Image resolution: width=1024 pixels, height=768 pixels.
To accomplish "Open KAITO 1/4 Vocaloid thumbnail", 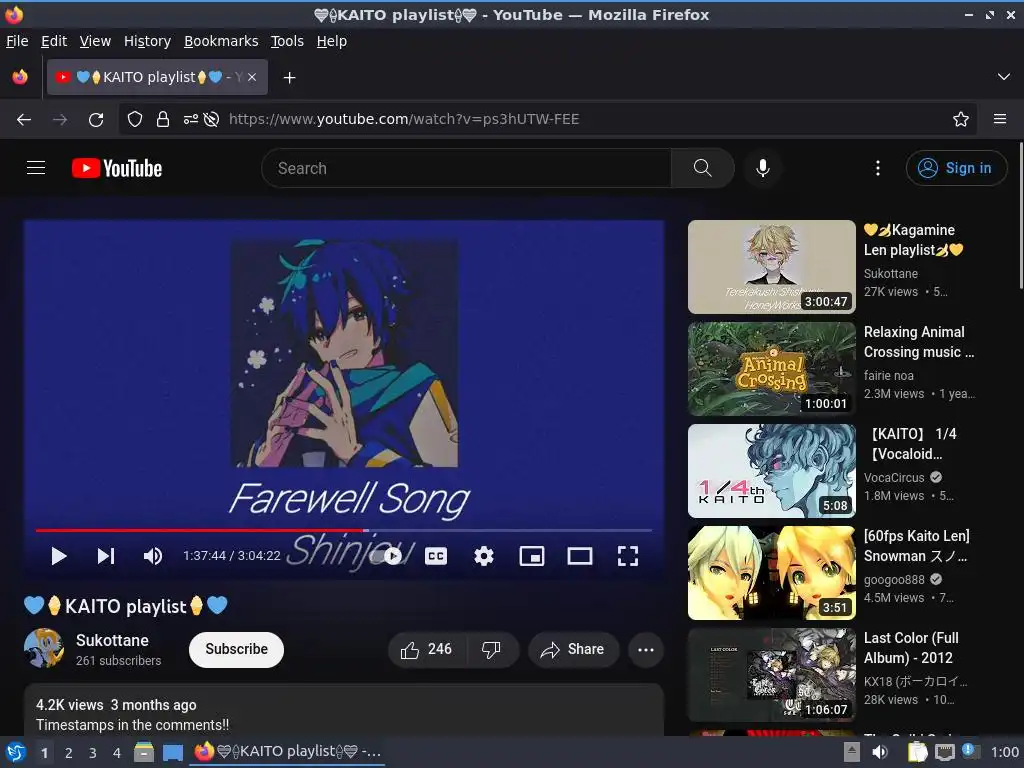I will [x=772, y=471].
